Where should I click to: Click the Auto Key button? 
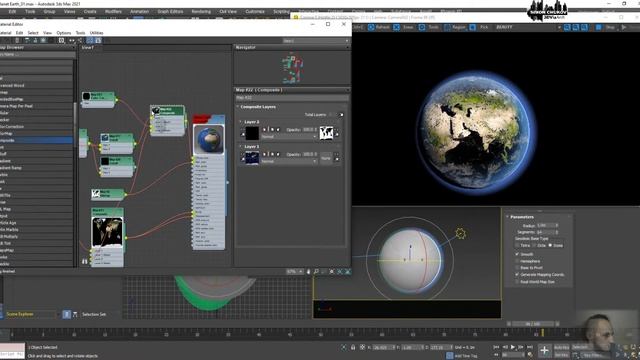561,347
